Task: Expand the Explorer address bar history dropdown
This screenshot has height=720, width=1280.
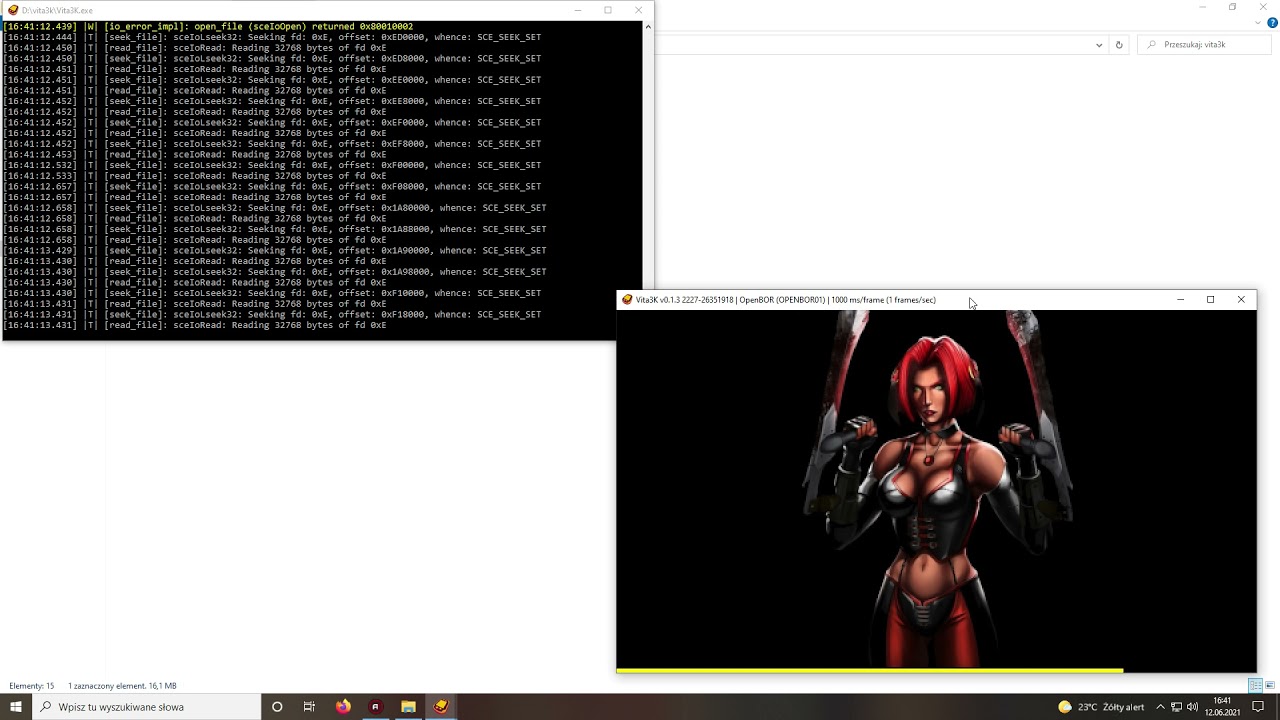Action: (x=1099, y=44)
